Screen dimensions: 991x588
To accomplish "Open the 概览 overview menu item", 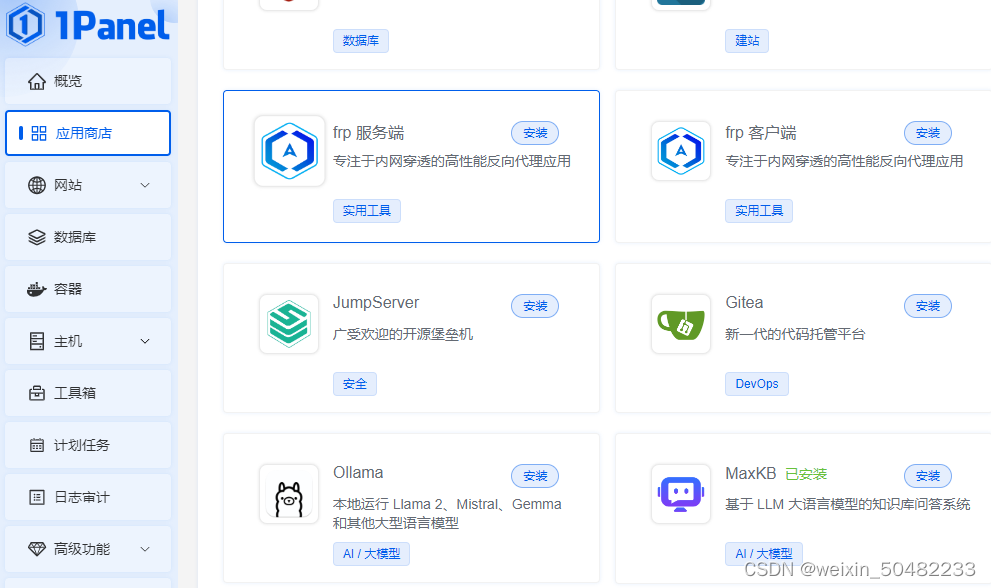I will coord(88,81).
